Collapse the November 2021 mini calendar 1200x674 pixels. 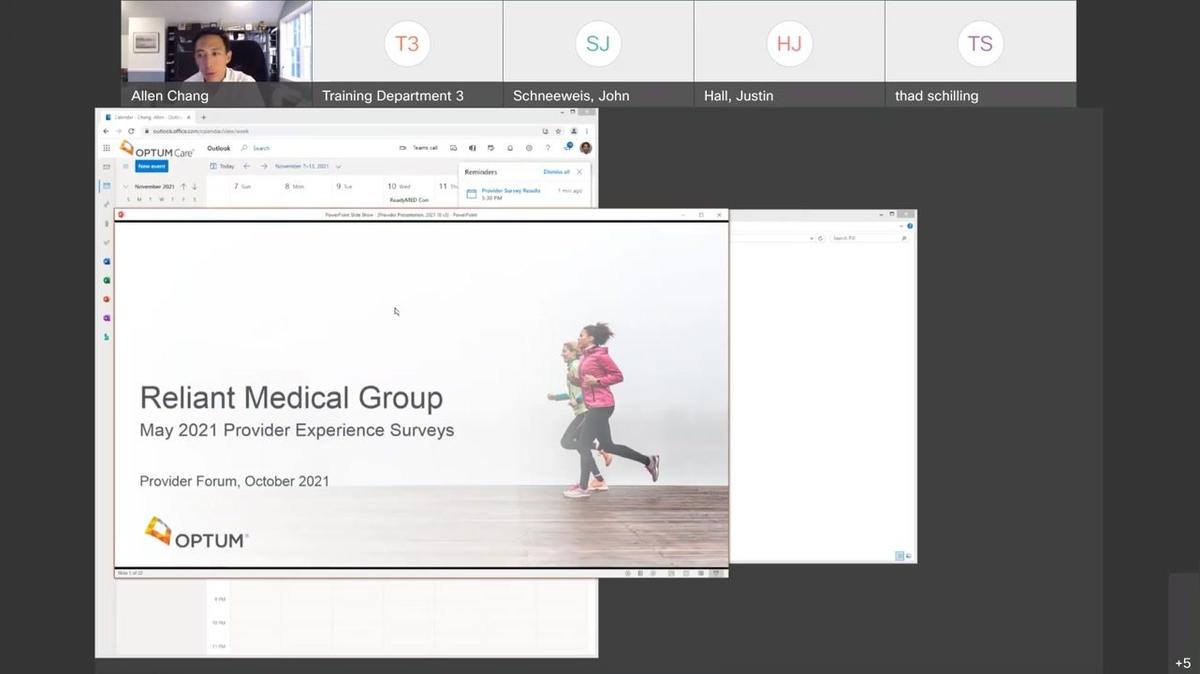pyautogui.click(x=125, y=186)
